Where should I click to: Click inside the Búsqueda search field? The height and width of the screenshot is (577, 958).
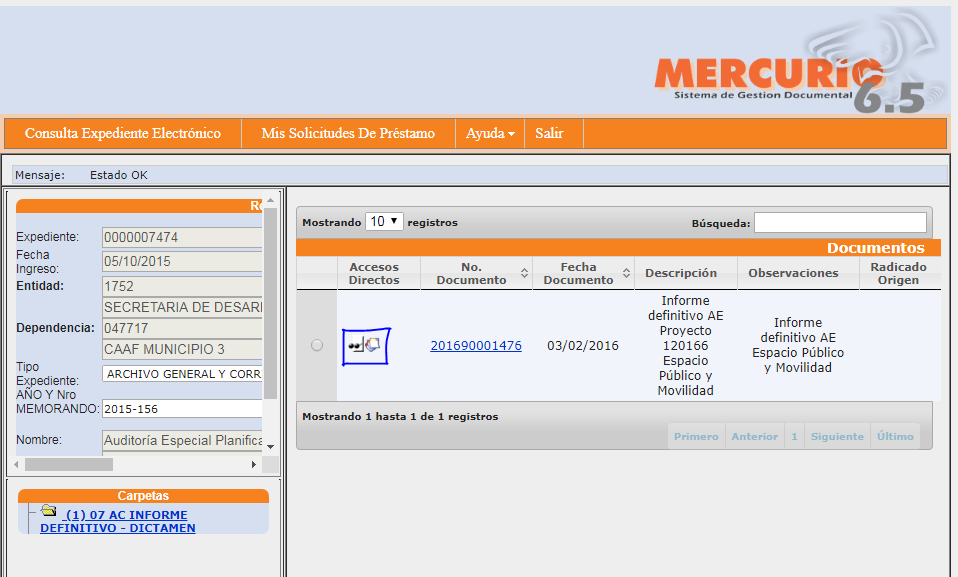840,221
